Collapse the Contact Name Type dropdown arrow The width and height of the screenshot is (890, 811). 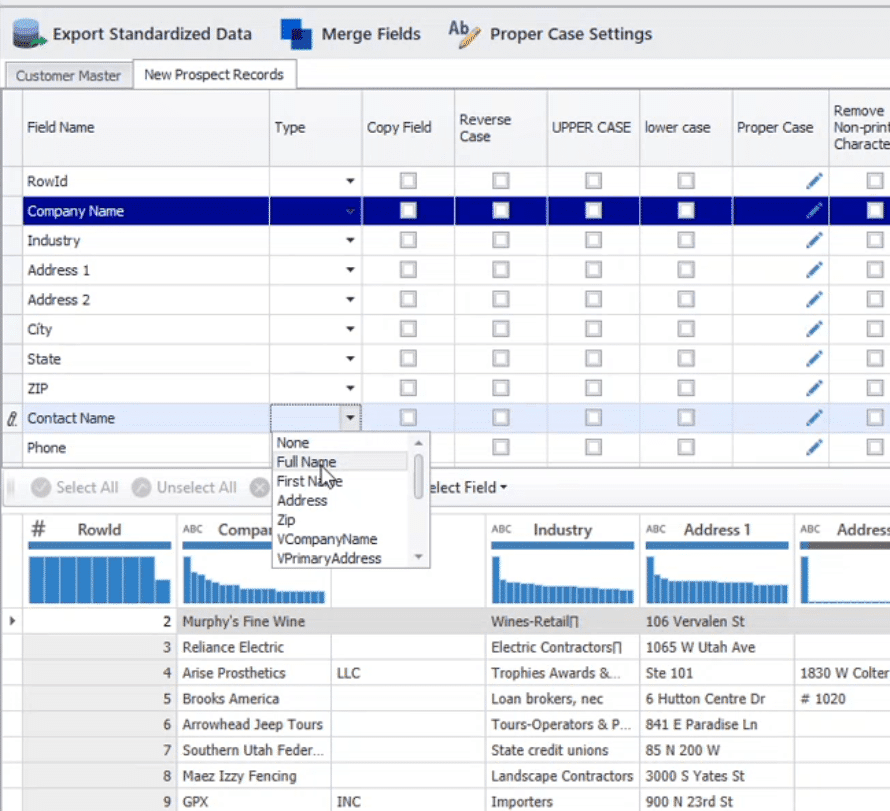click(x=350, y=418)
